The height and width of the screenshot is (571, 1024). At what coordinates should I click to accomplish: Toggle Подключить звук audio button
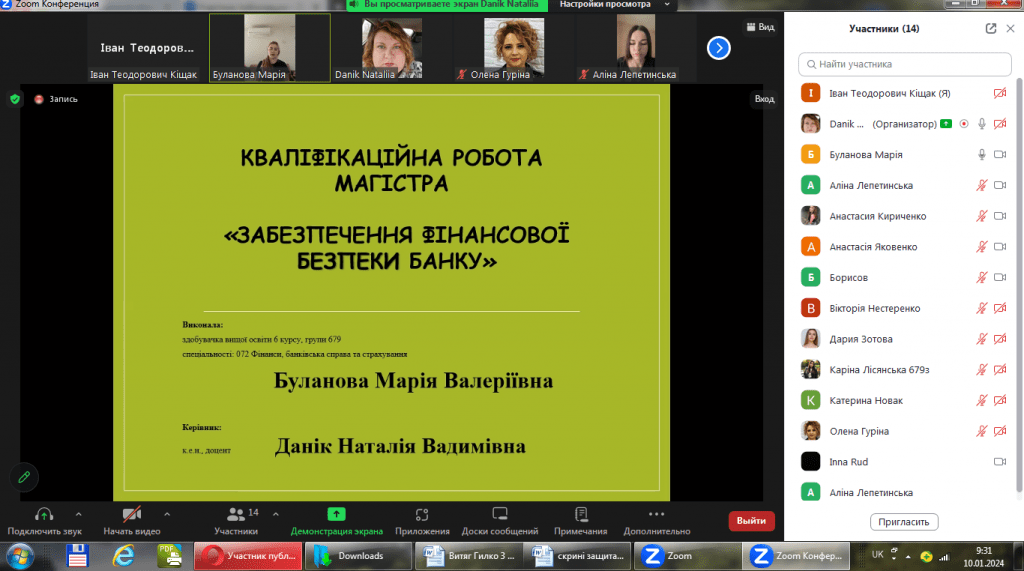(x=43, y=514)
